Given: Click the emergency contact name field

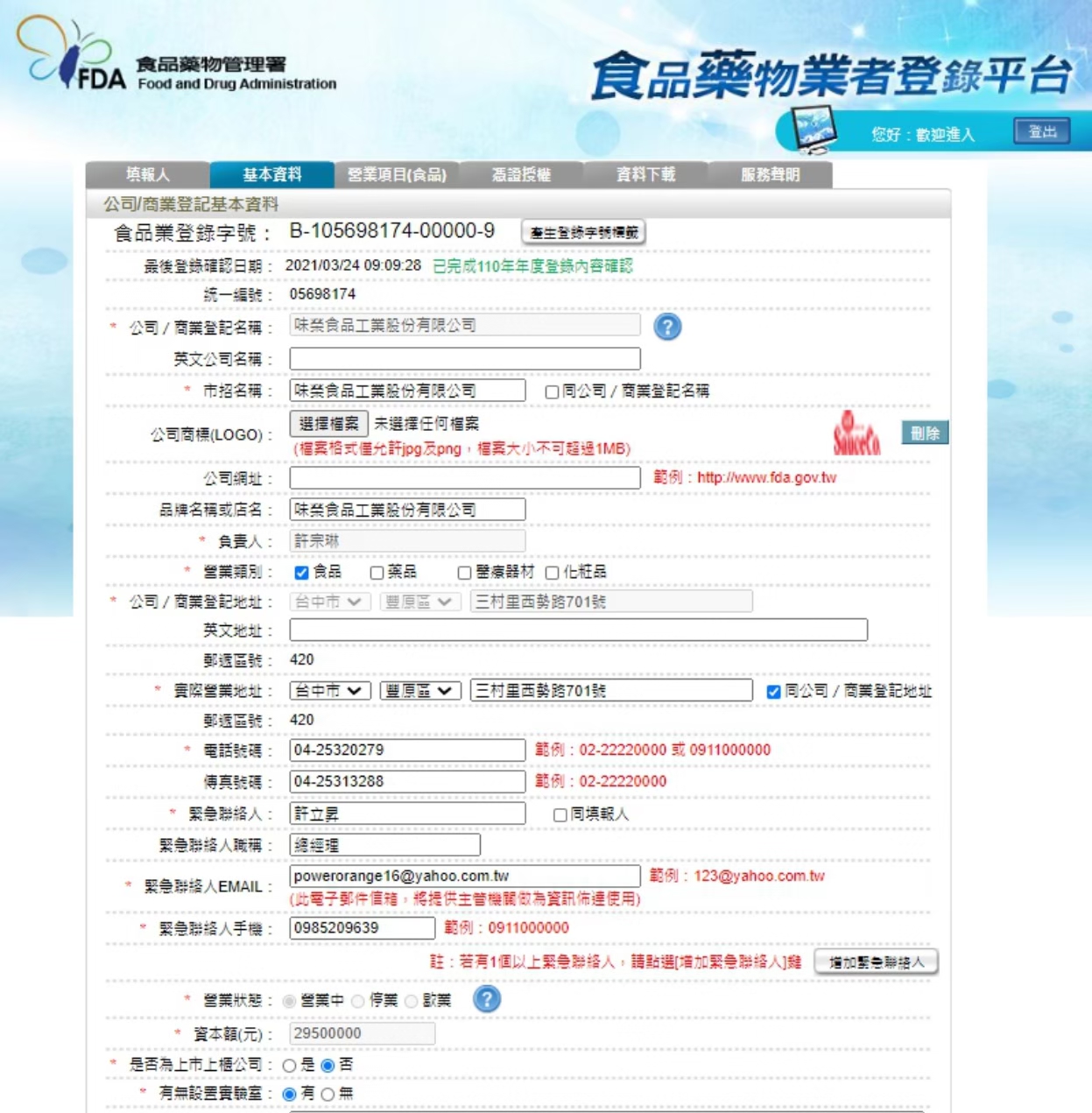Looking at the screenshot, I should pos(407,814).
